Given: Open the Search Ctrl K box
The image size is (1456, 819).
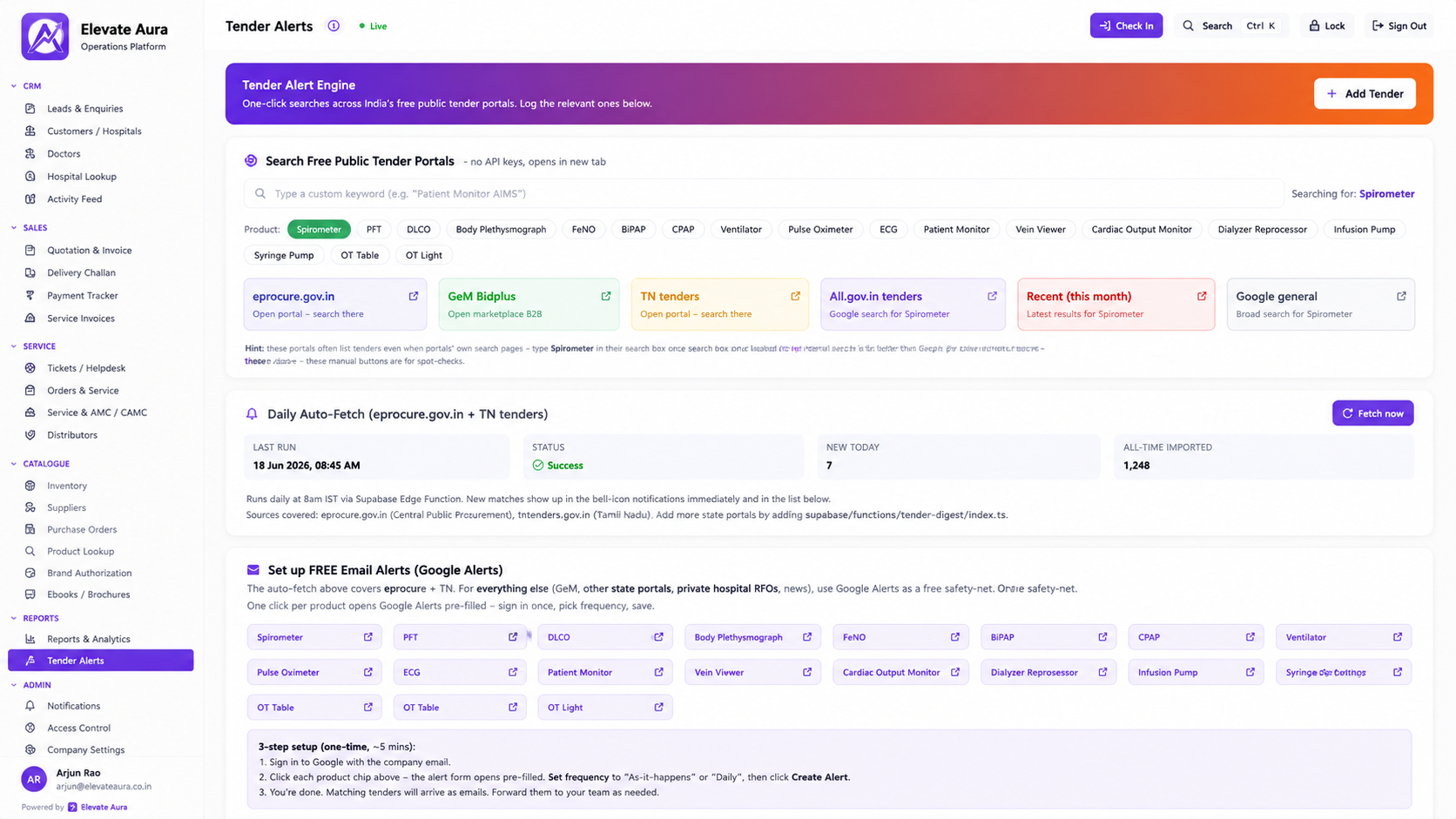Looking at the screenshot, I should (x=1230, y=26).
